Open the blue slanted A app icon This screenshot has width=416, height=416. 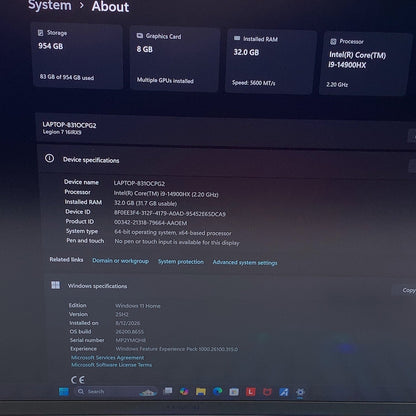[284, 392]
